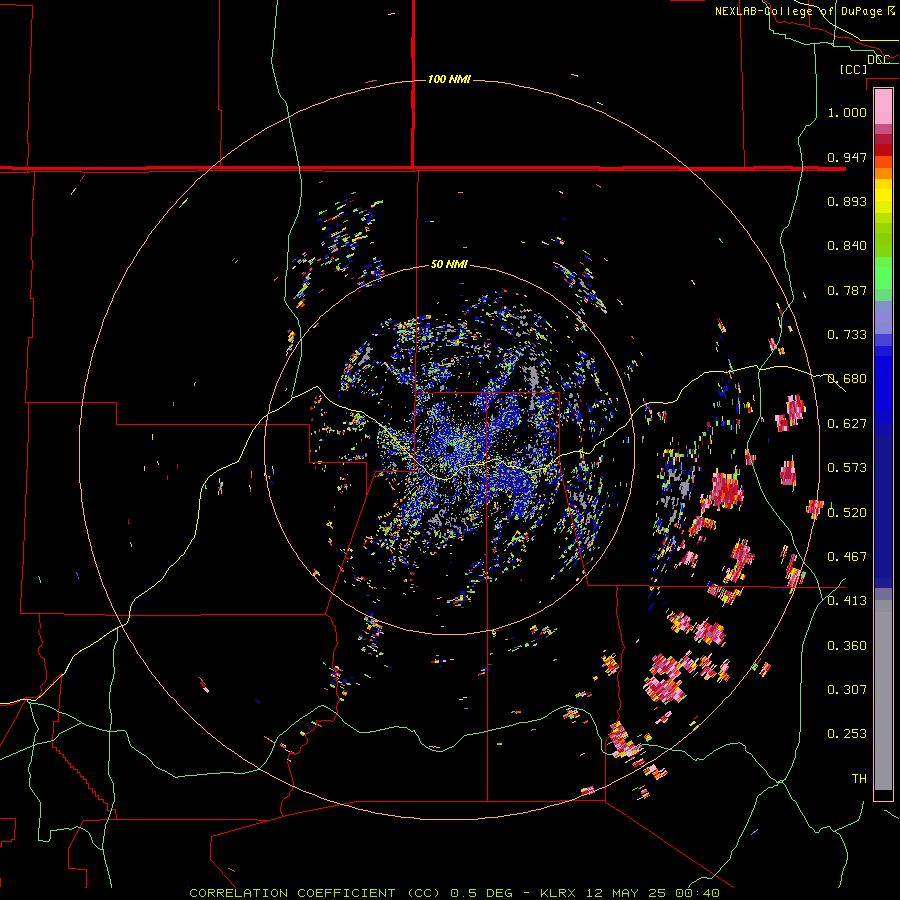Click the 00:40 timestamp text
Screen dimensions: 900x900
(x=697, y=893)
